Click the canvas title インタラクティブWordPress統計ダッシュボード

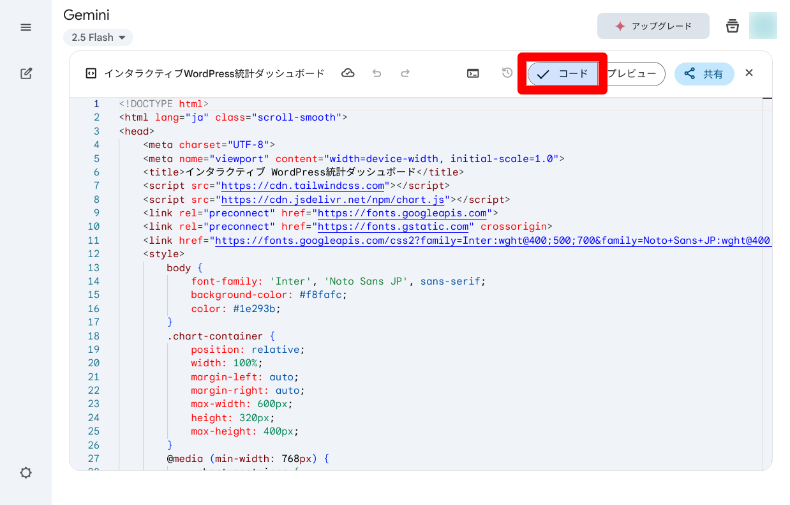[x=214, y=74]
